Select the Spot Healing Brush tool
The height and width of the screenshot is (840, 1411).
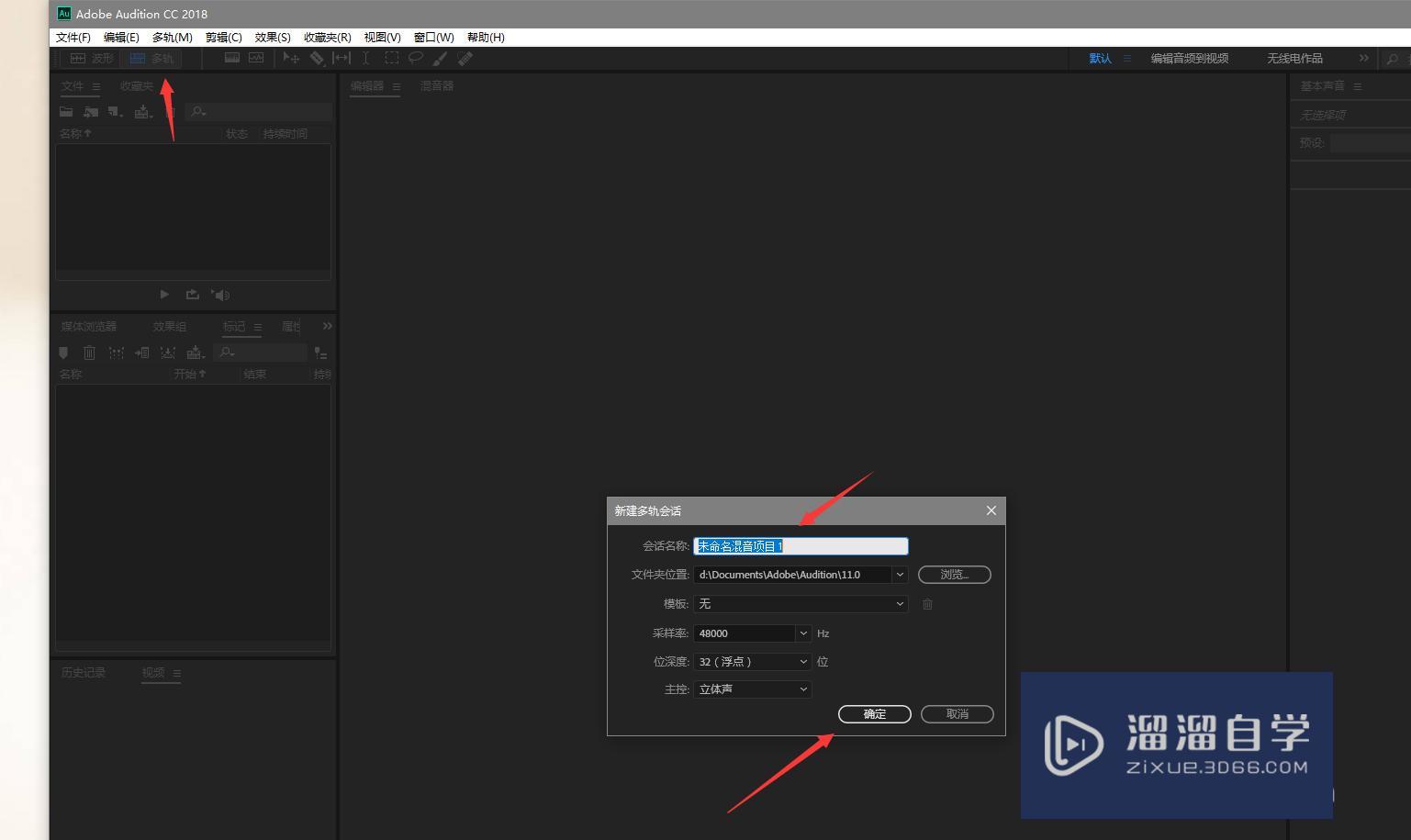465,58
